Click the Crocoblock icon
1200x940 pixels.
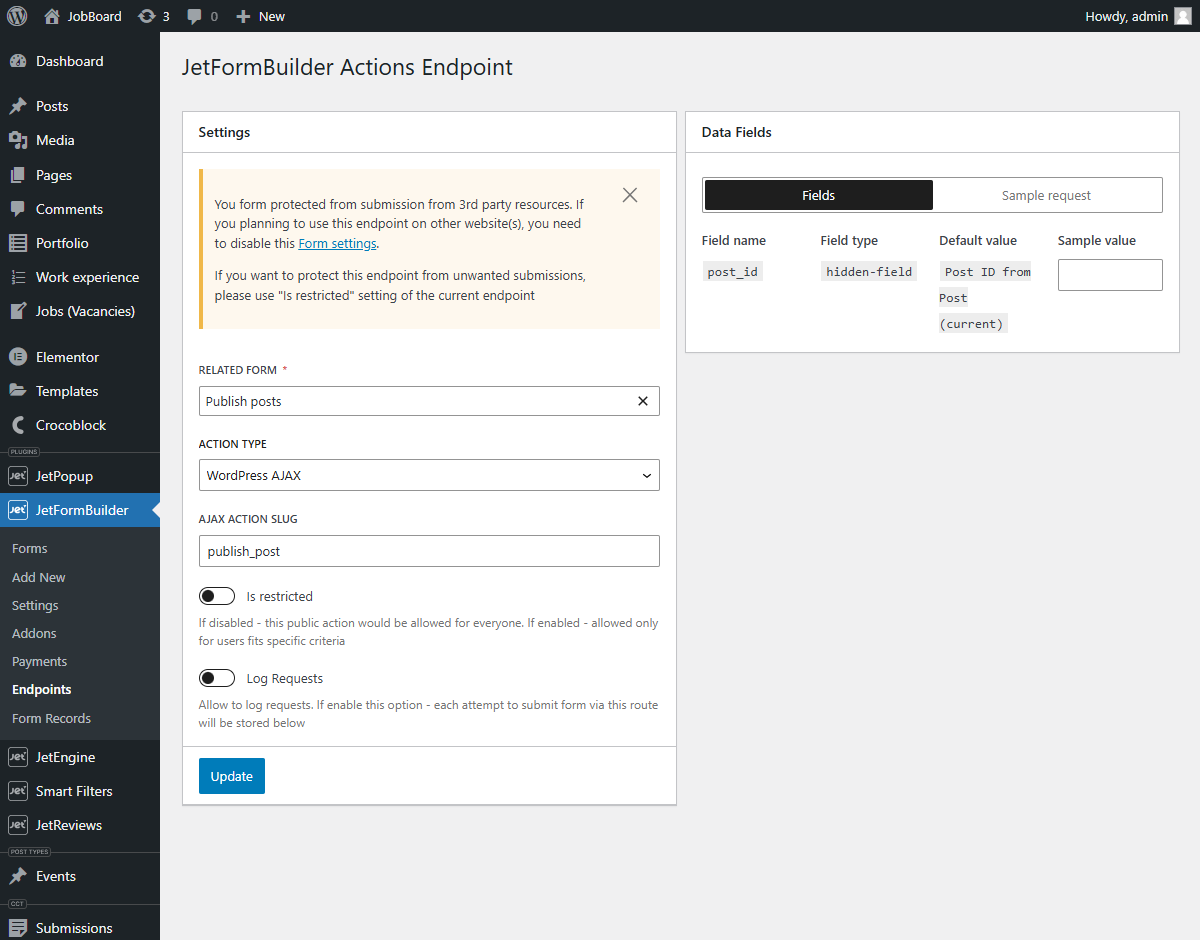point(18,425)
